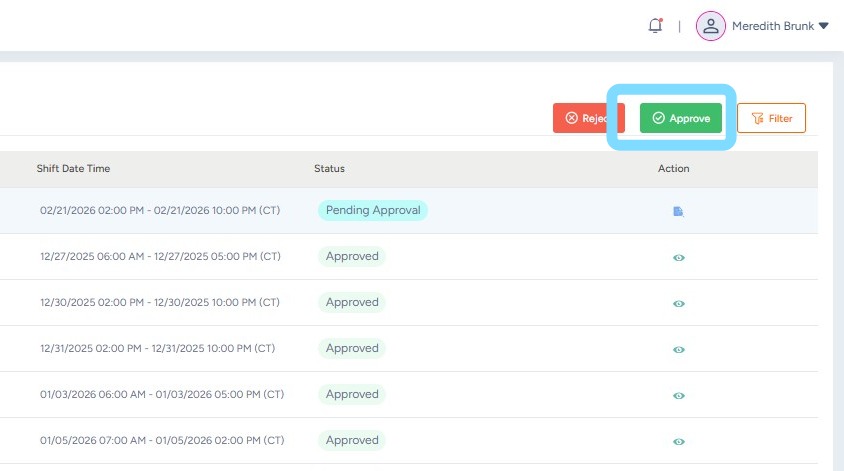This screenshot has width=844, height=471.
Task: Click the Approved badge for the 12/27/2025 shift
Action: pos(352,256)
